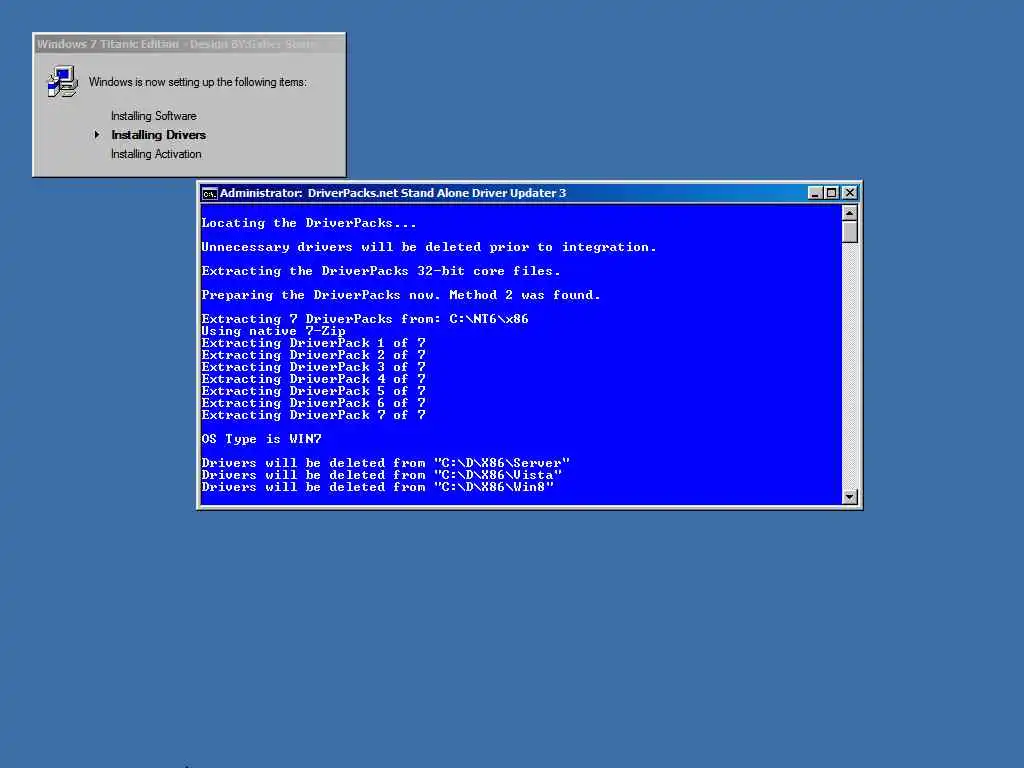Click 'Extracting DriverPack 1 of 7' line
The image size is (1024, 768).
point(313,343)
